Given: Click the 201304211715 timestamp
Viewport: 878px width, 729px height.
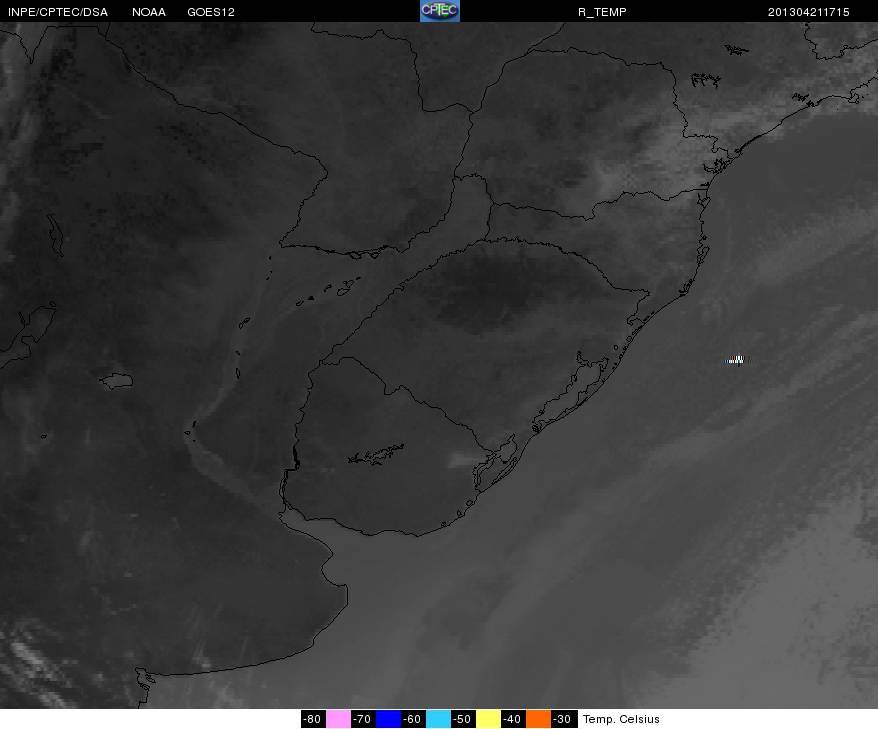Looking at the screenshot, I should pyautogui.click(x=809, y=12).
